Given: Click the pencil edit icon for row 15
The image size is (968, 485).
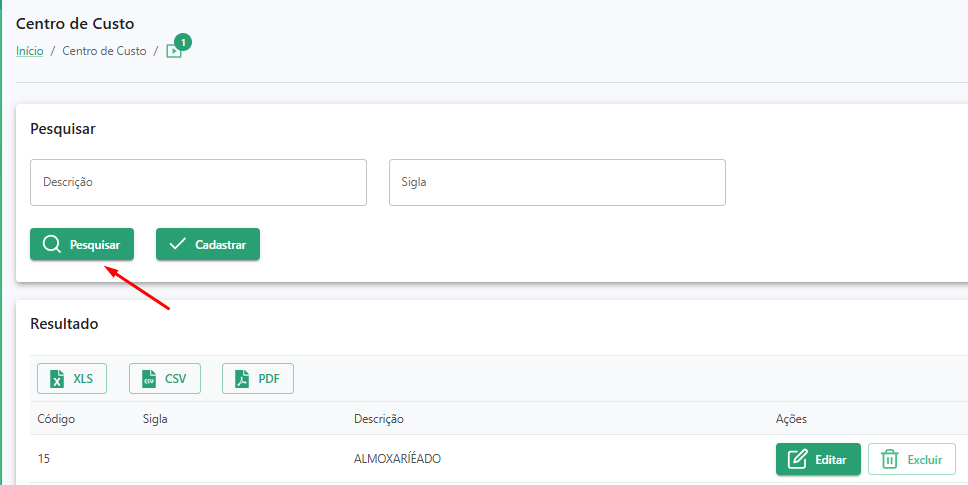Looking at the screenshot, I should coord(798,459).
